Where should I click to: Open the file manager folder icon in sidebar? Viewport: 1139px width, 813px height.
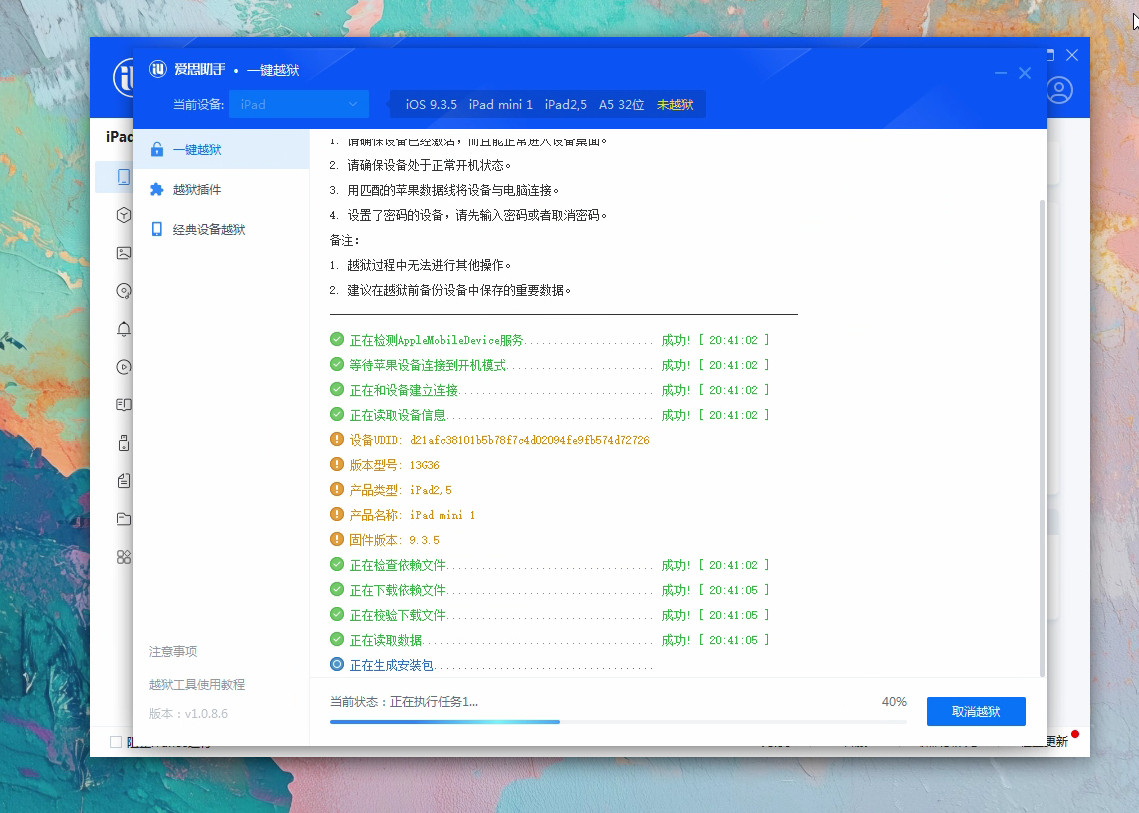pyautogui.click(x=124, y=519)
